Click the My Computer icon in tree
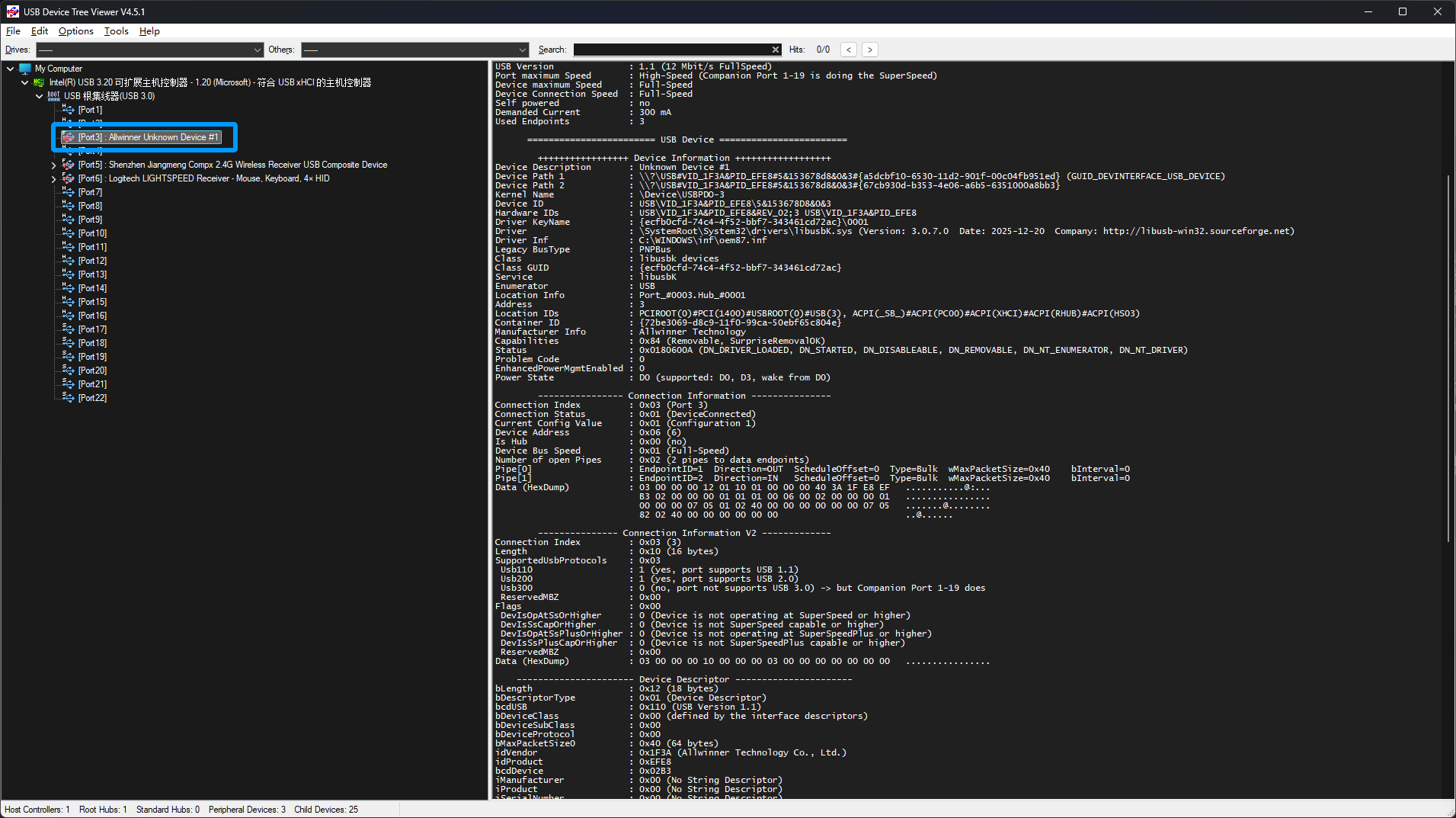The height and width of the screenshot is (818, 1456). pos(25,69)
